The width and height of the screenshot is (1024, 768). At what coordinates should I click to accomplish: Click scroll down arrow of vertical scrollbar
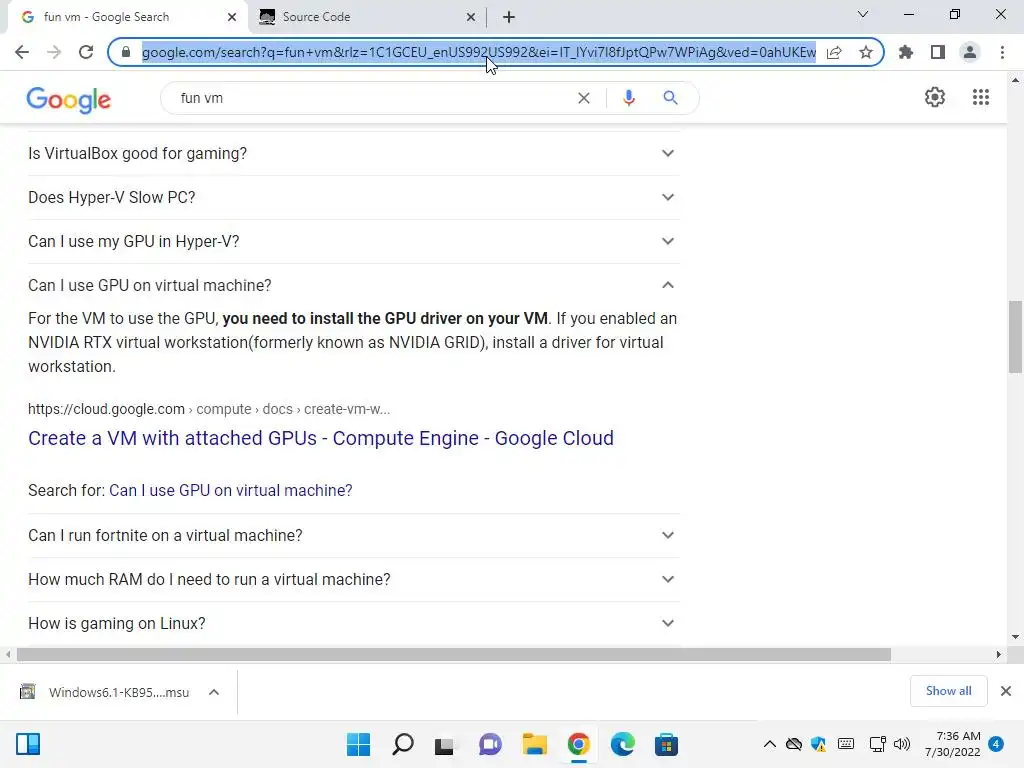(x=1015, y=637)
